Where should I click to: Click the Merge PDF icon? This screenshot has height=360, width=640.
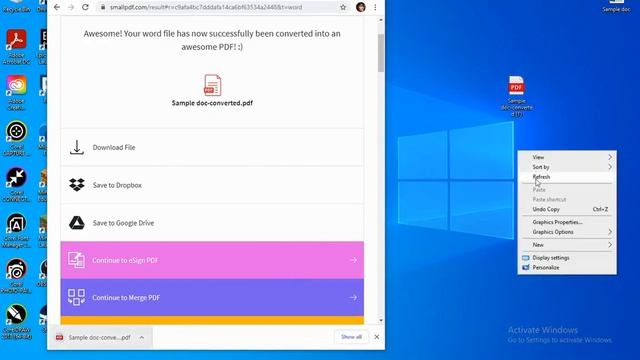pyautogui.click(x=77, y=298)
